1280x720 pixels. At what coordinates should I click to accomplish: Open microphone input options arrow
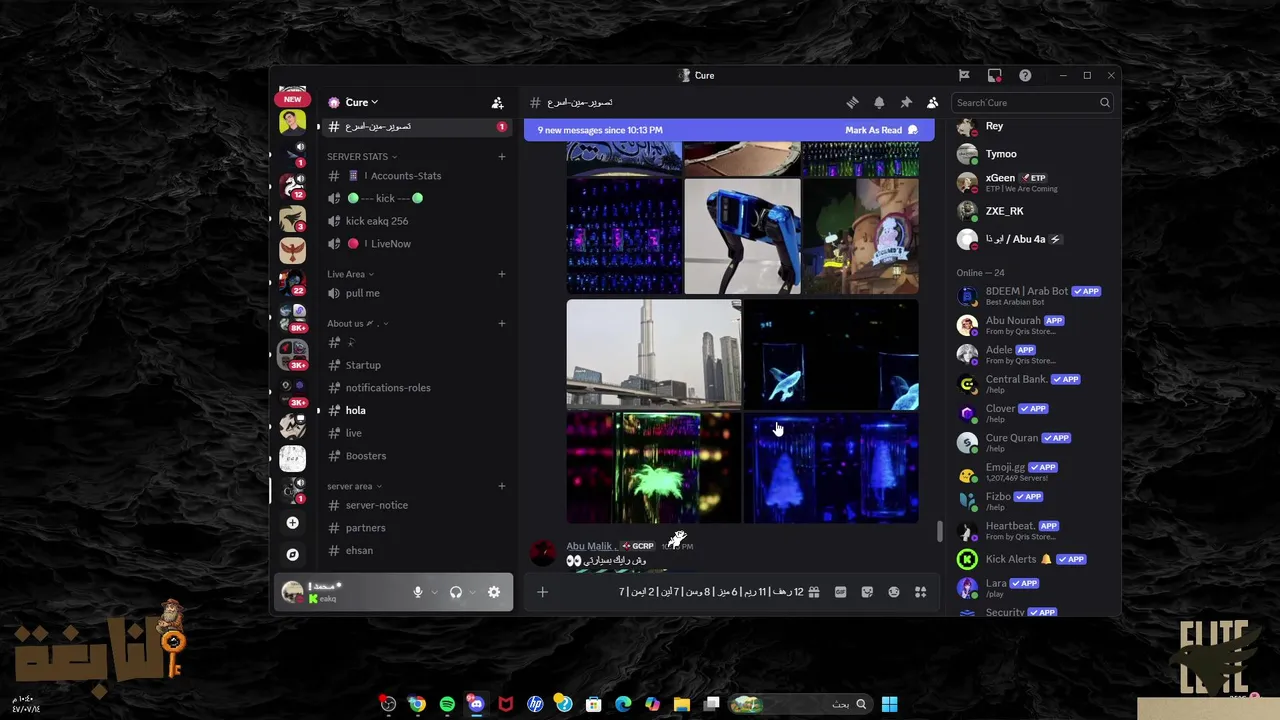tap(434, 592)
